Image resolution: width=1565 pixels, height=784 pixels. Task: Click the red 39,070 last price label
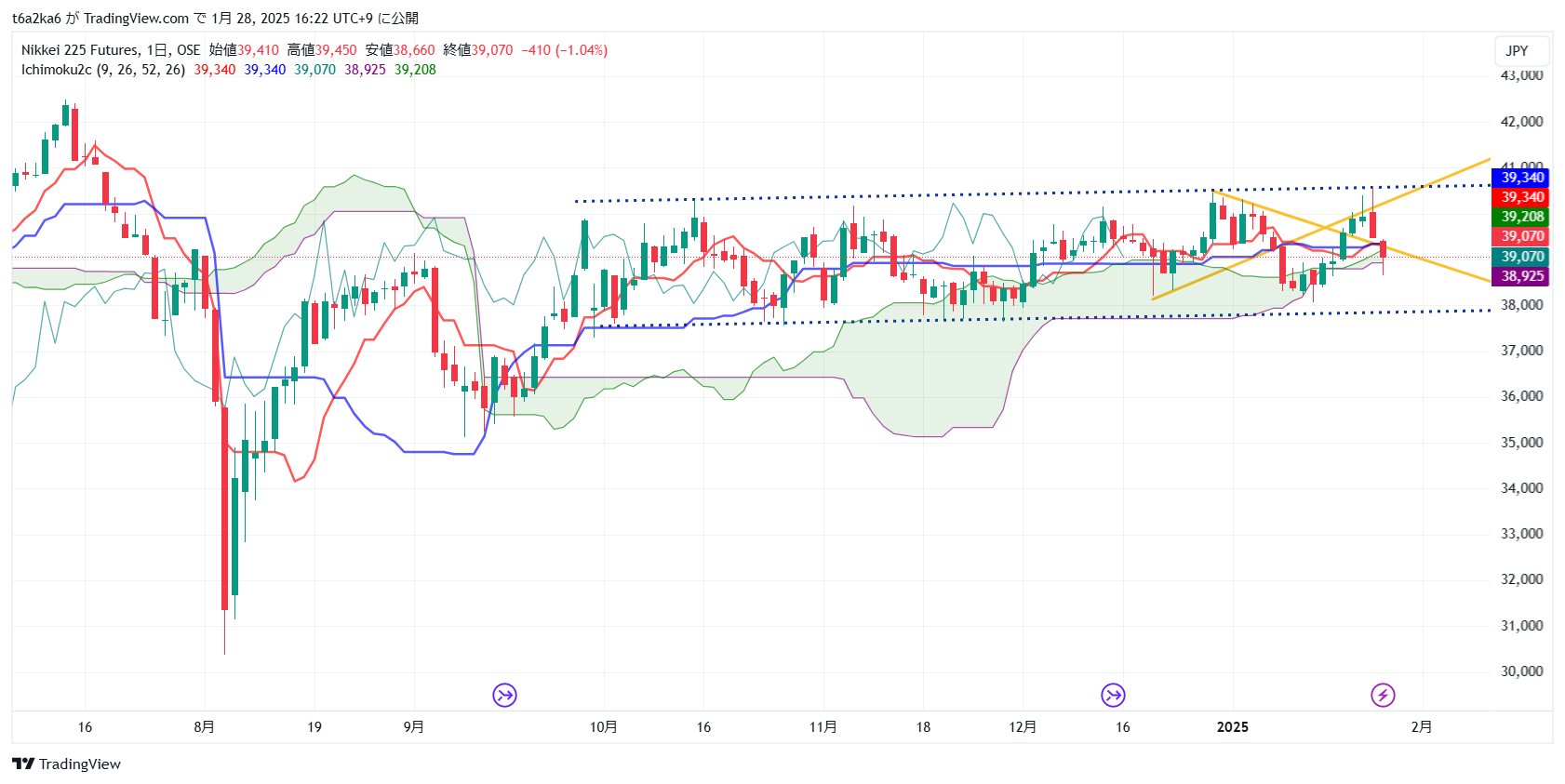(1521, 236)
